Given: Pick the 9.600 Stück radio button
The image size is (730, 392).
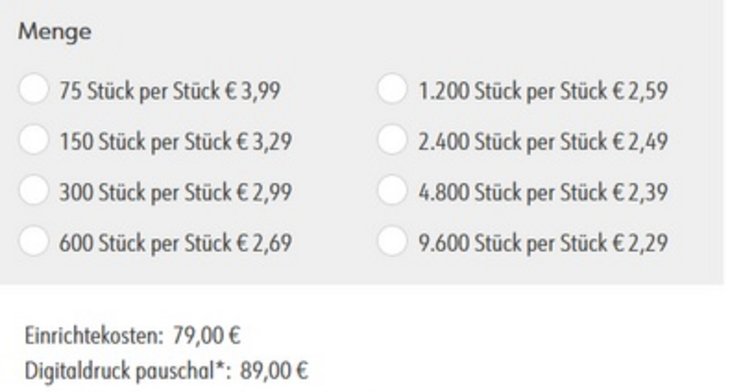Looking at the screenshot, I should point(392,241).
